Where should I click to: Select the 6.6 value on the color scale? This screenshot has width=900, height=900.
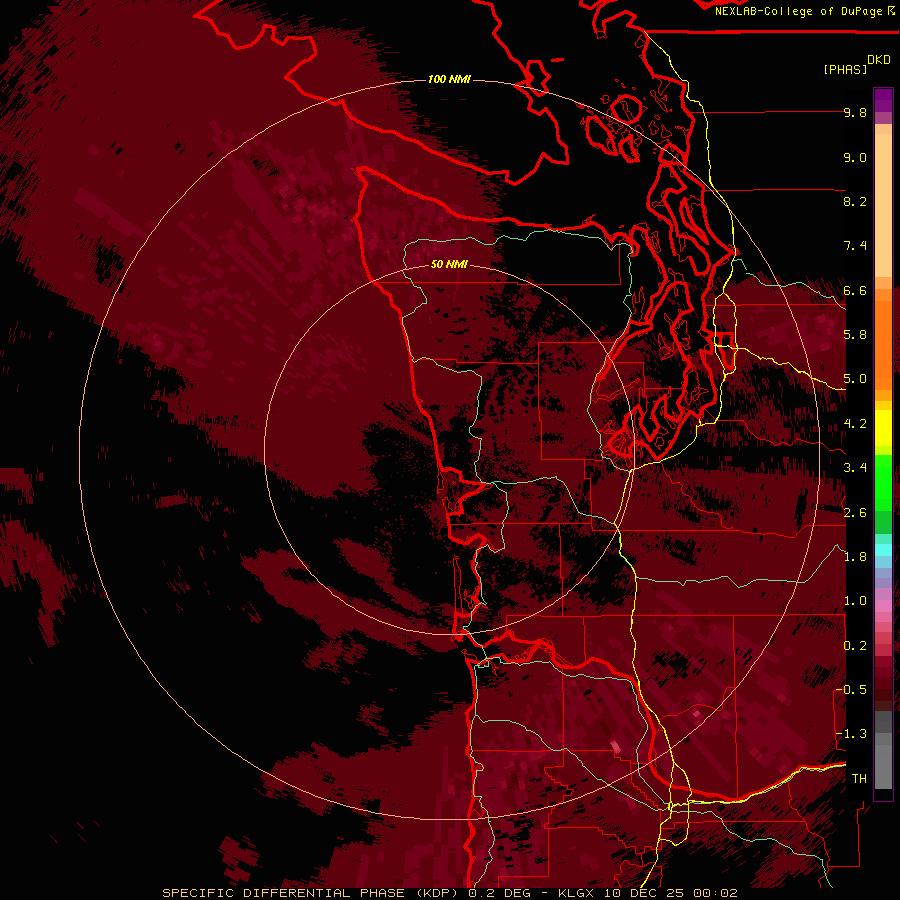point(855,290)
